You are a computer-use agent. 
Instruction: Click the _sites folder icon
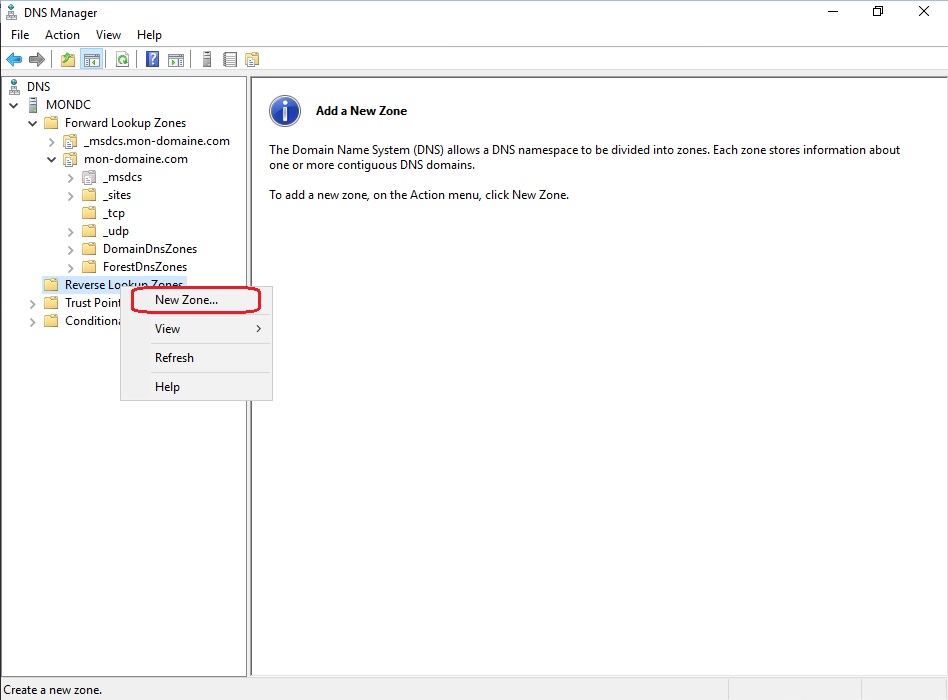[89, 195]
